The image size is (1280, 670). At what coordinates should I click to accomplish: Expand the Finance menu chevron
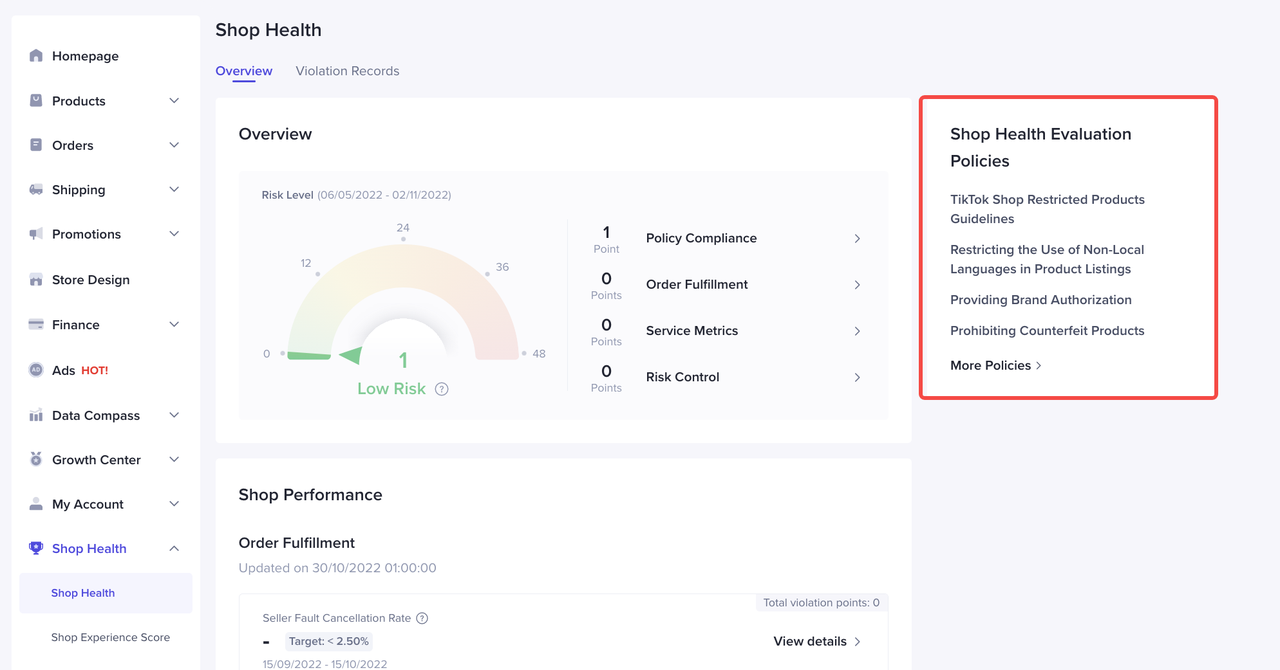pos(174,325)
